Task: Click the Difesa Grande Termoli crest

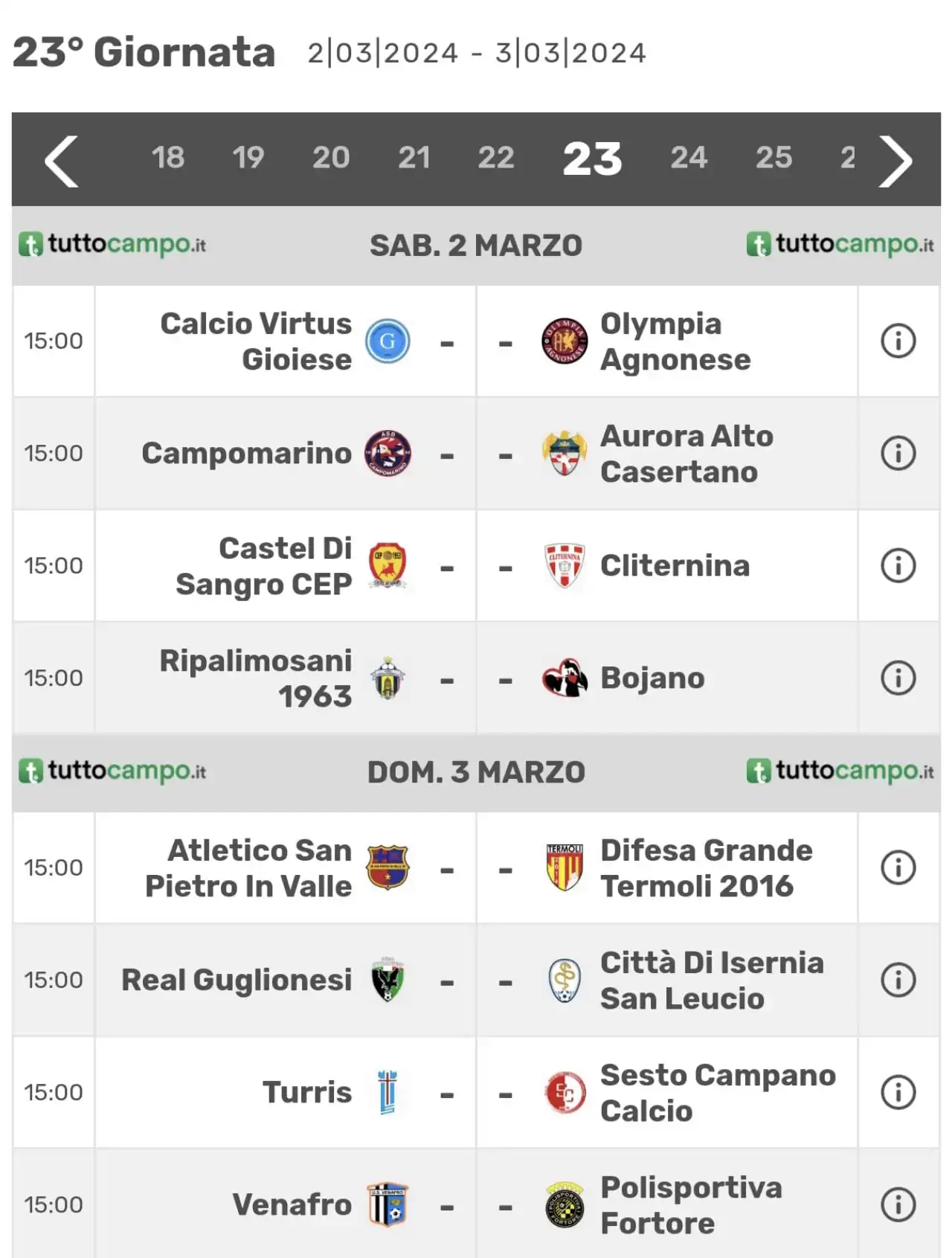Action: tap(565, 867)
